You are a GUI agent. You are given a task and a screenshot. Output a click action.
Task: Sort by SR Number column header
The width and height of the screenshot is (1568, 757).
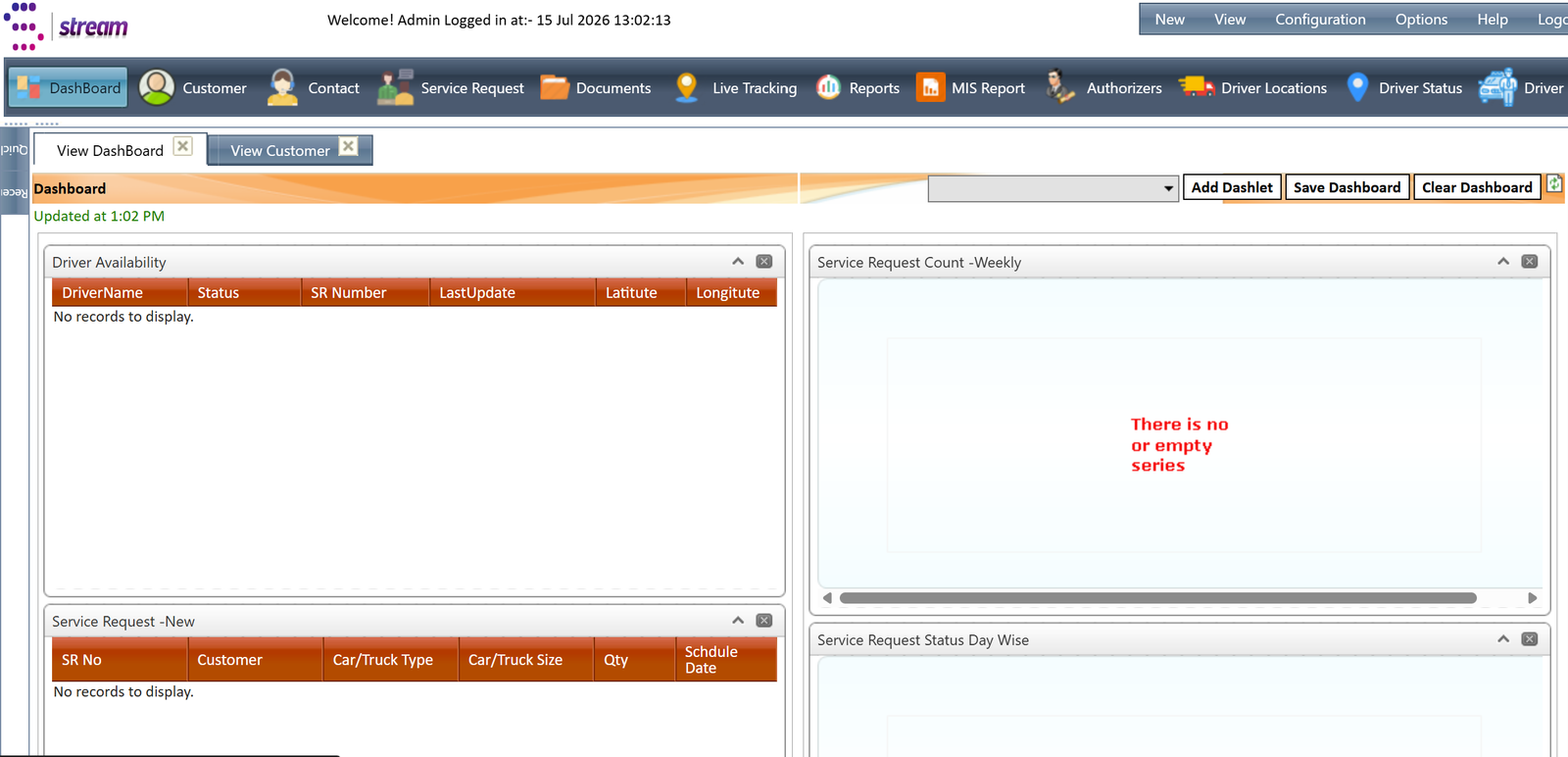point(365,292)
